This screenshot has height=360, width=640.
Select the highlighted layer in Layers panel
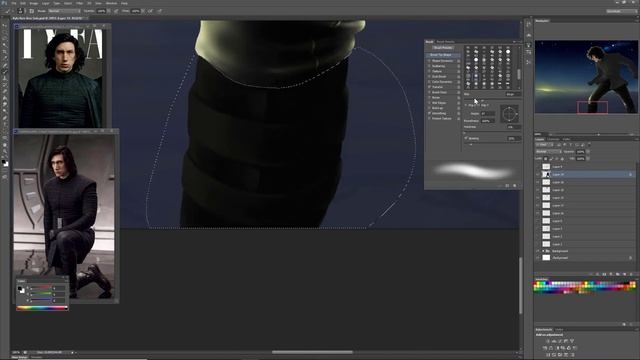[586, 174]
